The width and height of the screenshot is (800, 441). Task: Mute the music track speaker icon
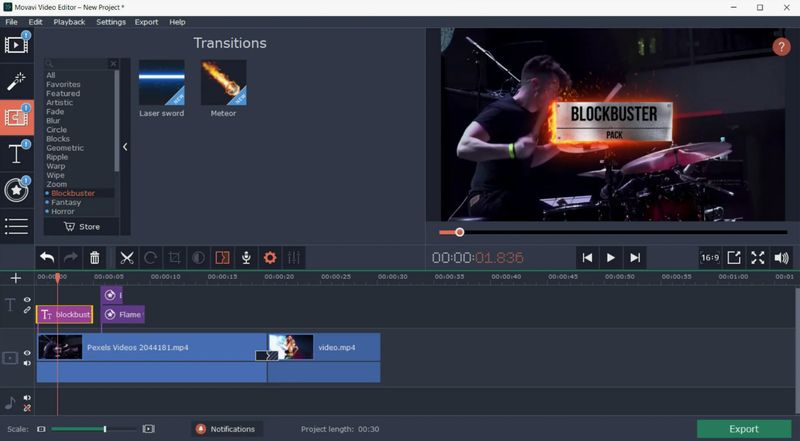(27, 398)
